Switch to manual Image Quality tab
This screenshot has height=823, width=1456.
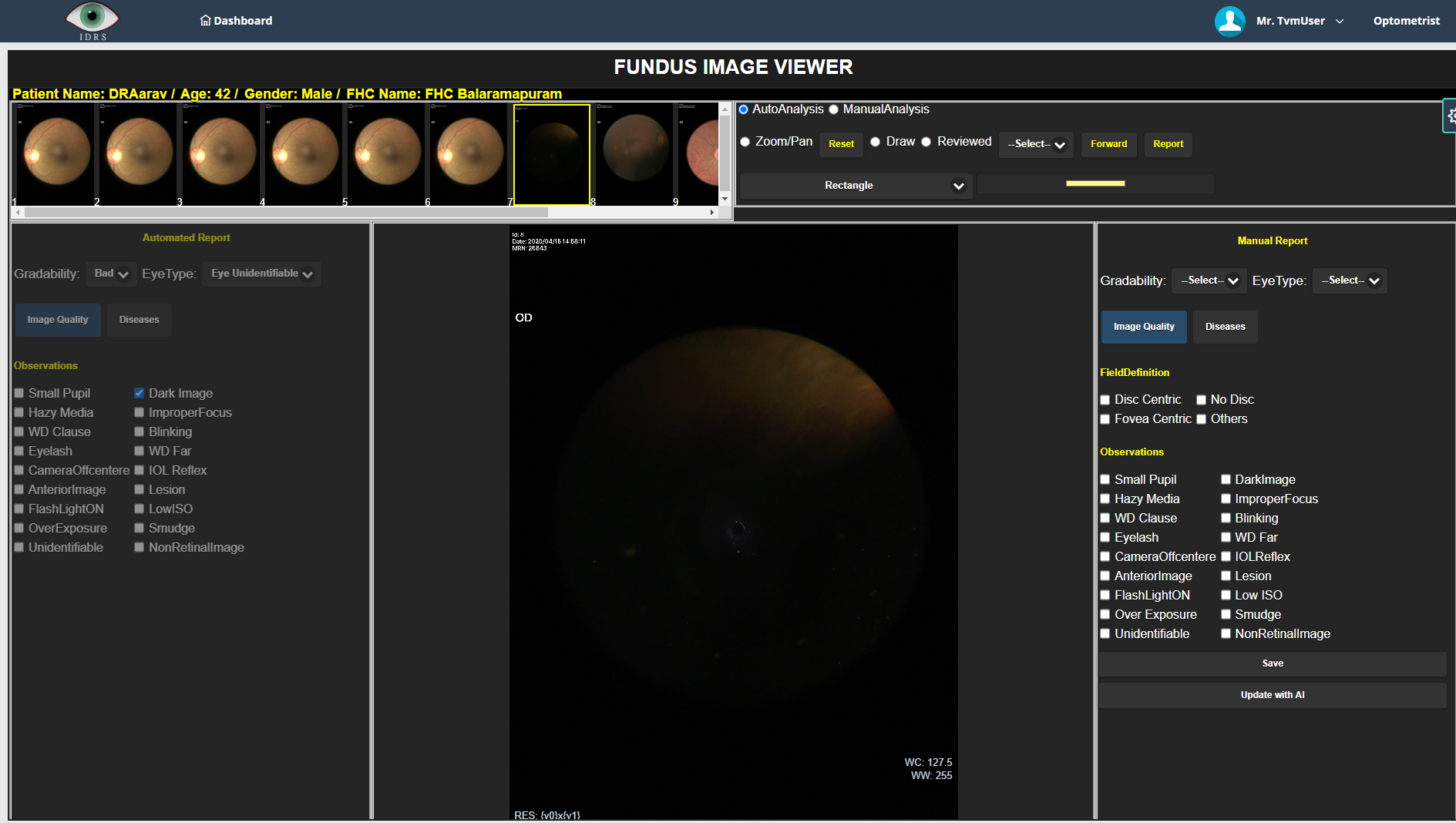1144,327
